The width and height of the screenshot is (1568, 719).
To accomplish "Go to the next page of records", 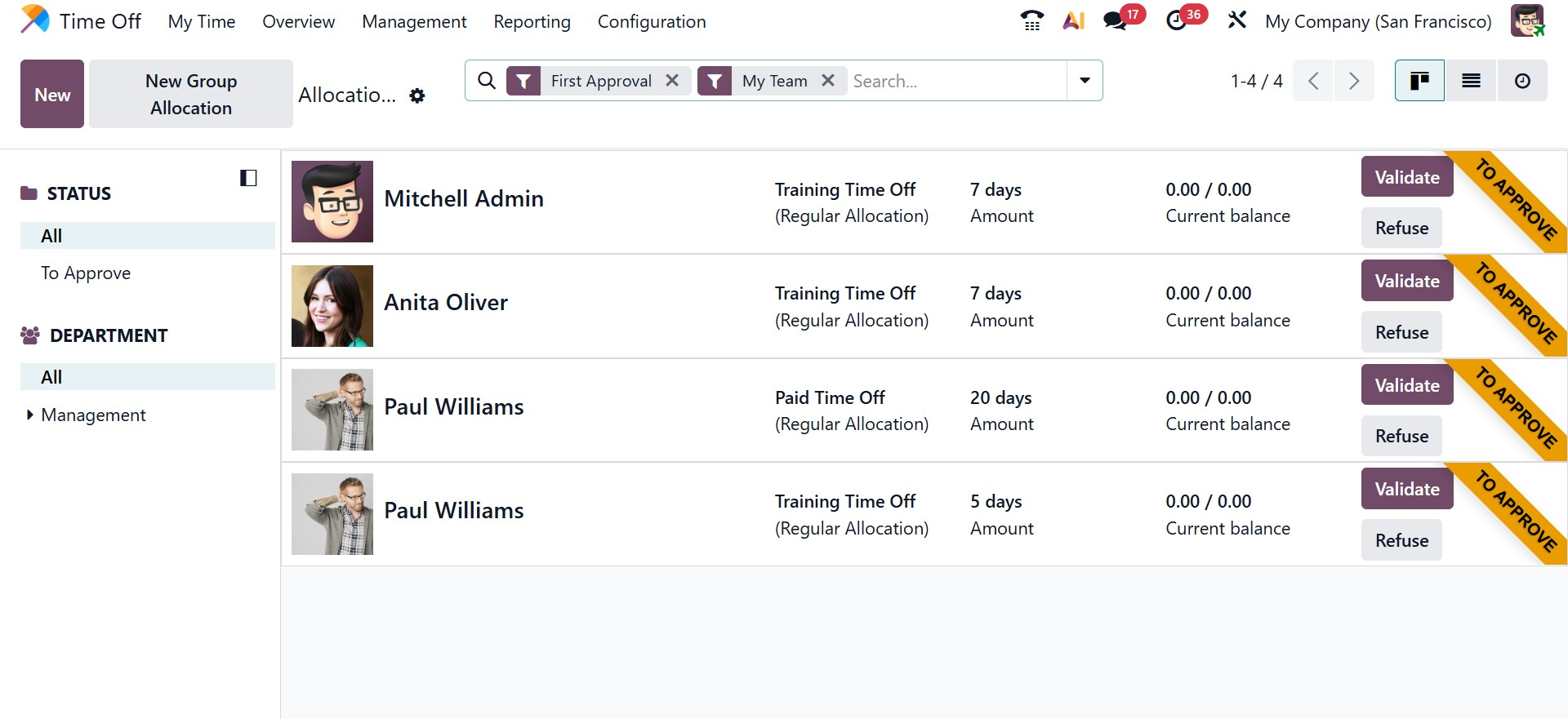I will [x=1353, y=81].
